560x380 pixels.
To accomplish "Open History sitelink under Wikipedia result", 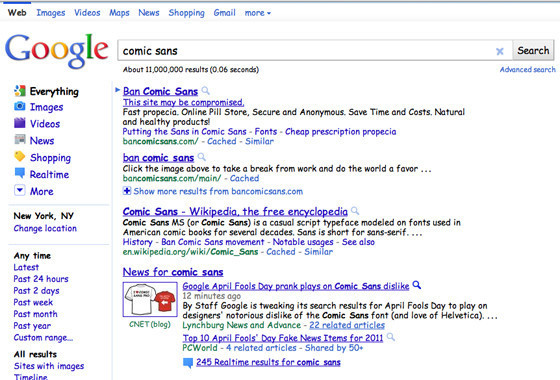I will [138, 242].
